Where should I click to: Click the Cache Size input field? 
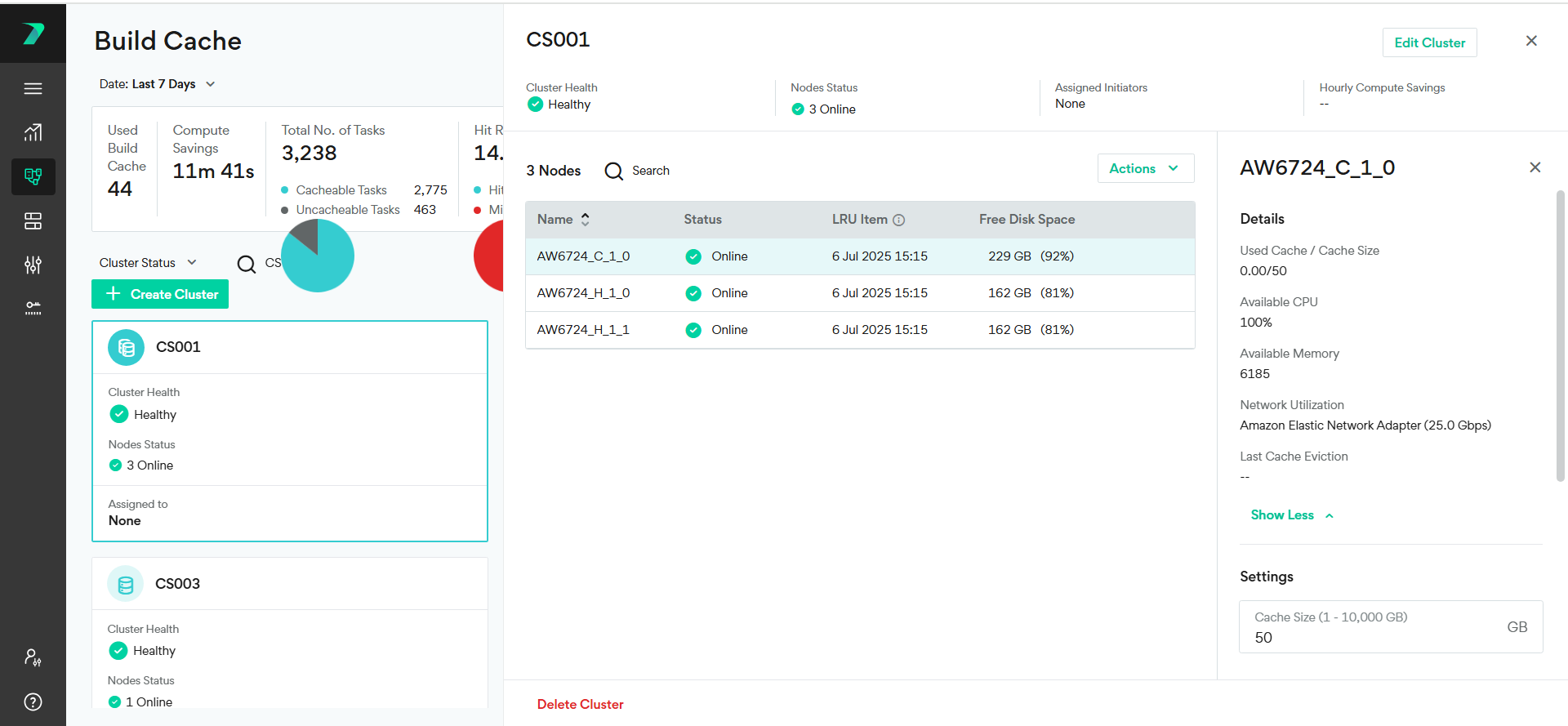pyautogui.click(x=1372, y=637)
